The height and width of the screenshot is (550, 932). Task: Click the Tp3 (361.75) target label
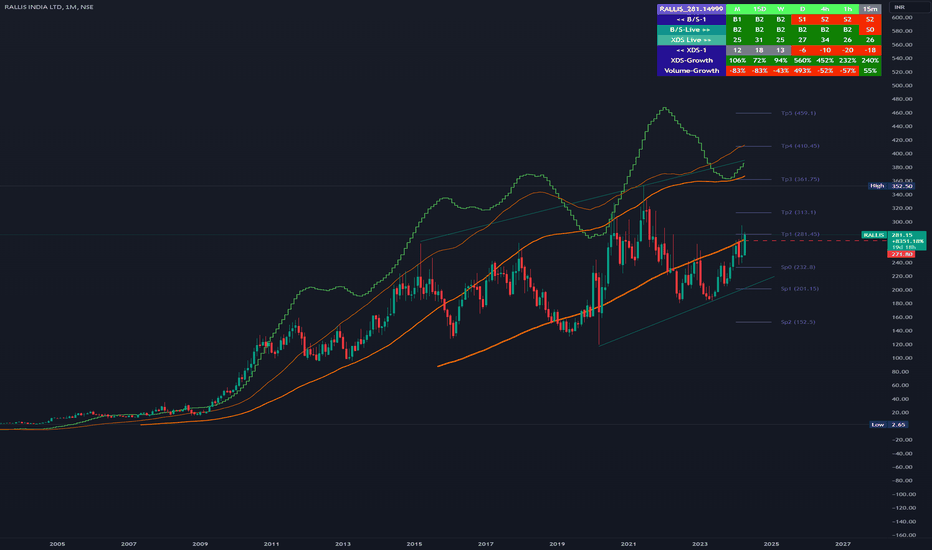[x=800, y=179]
